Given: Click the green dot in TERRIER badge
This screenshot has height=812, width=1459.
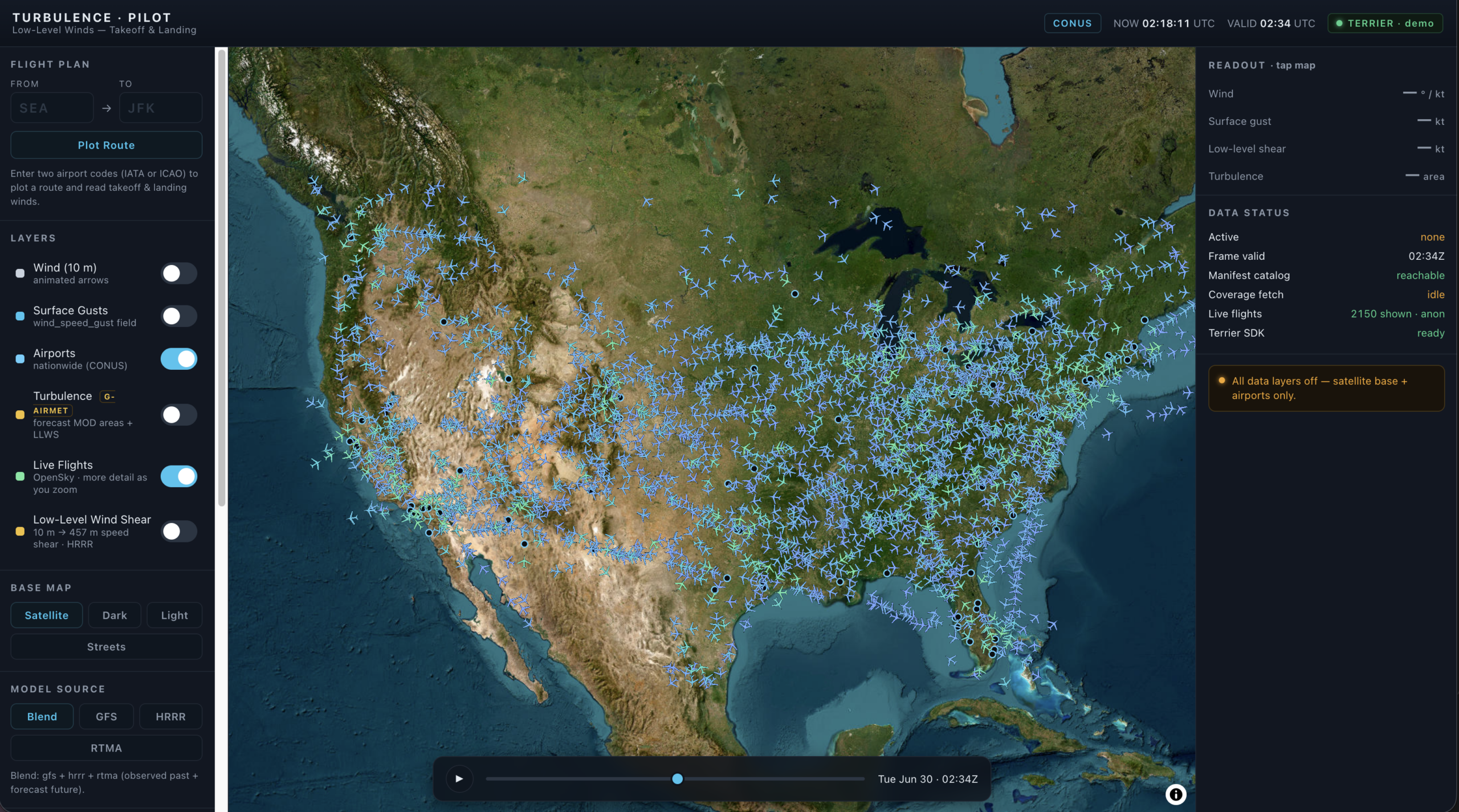Looking at the screenshot, I should click(x=1339, y=23).
